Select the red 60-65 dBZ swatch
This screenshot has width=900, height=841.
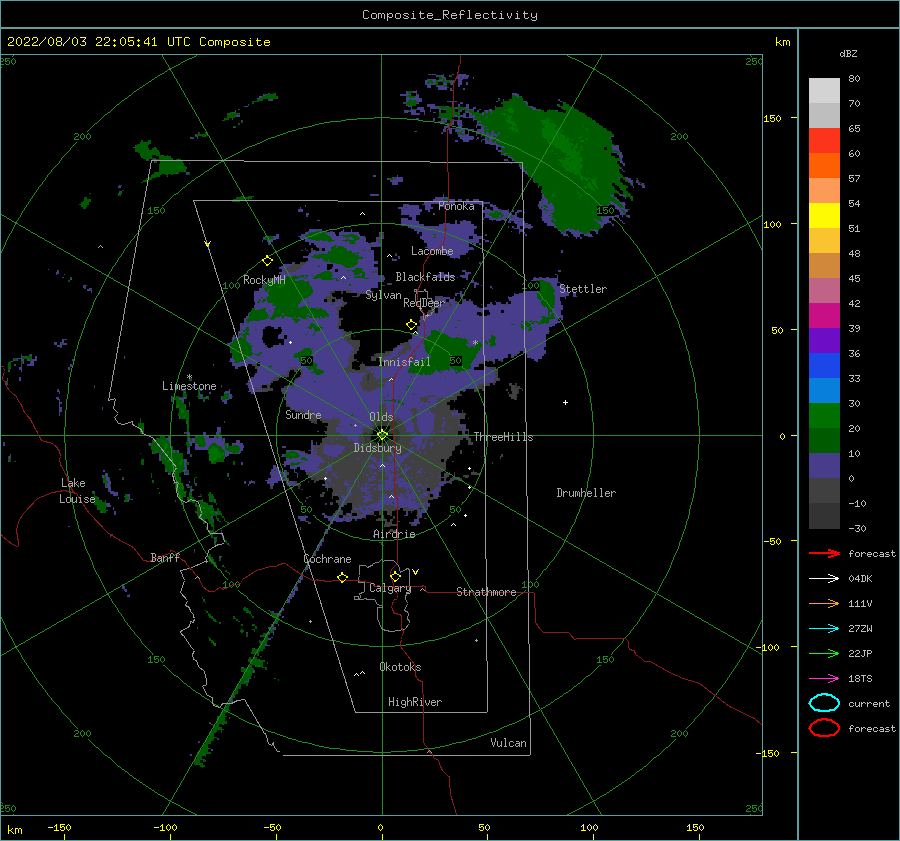pos(824,141)
